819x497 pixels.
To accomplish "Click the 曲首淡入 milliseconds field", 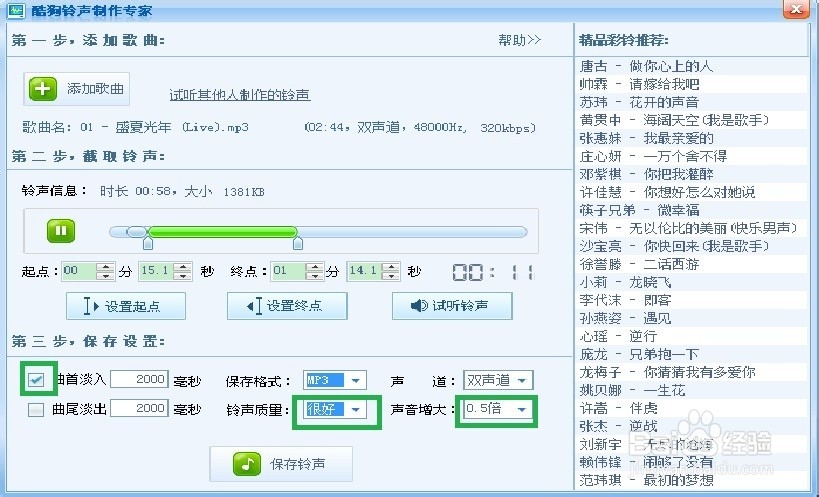I will 139,379.
